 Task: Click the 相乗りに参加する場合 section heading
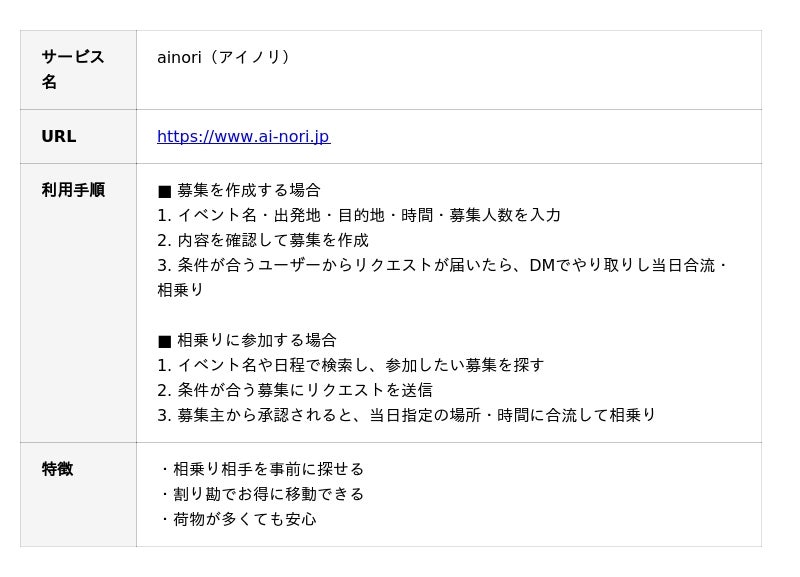(257, 340)
